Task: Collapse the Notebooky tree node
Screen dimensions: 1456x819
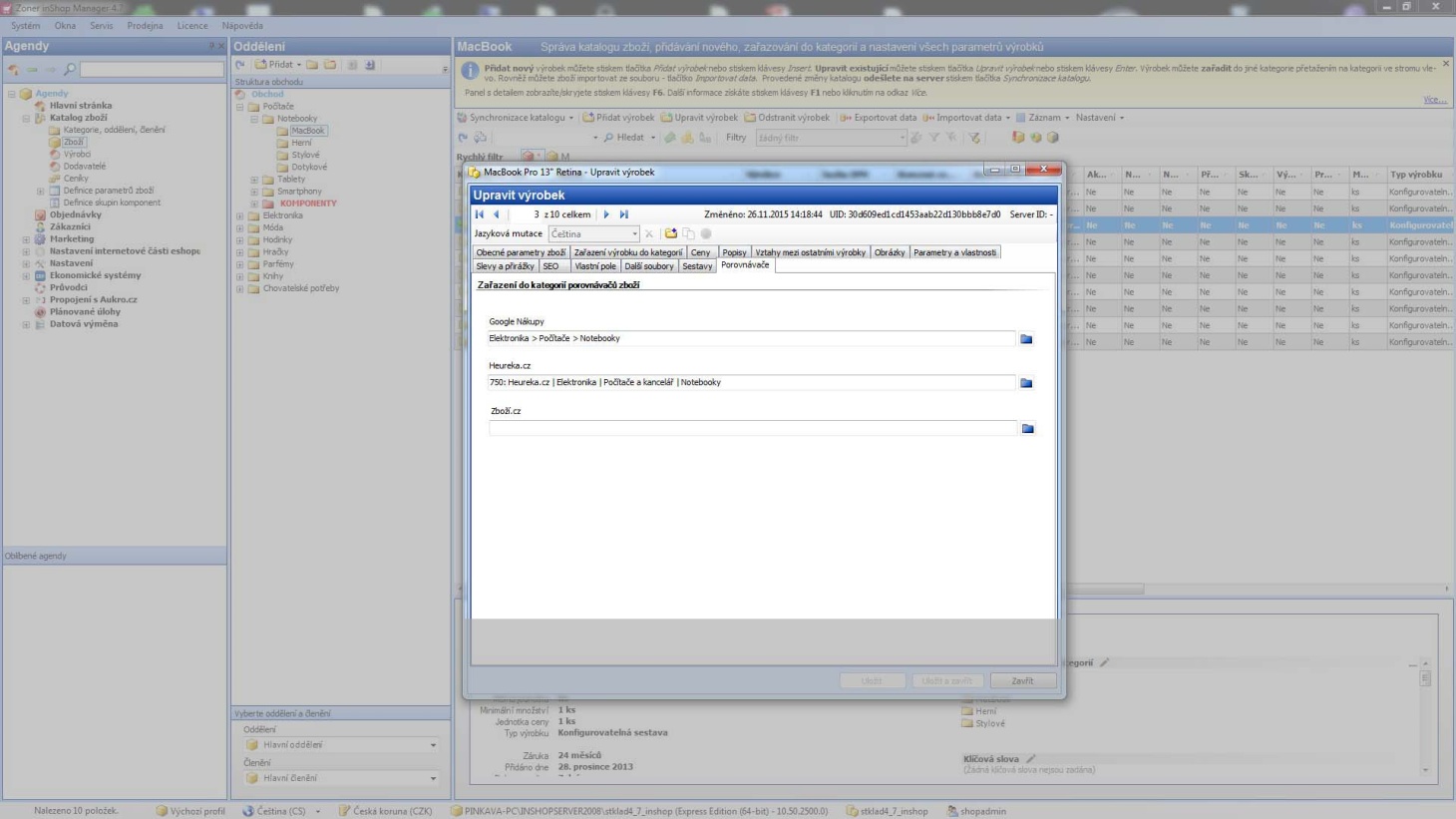Action: click(254, 119)
